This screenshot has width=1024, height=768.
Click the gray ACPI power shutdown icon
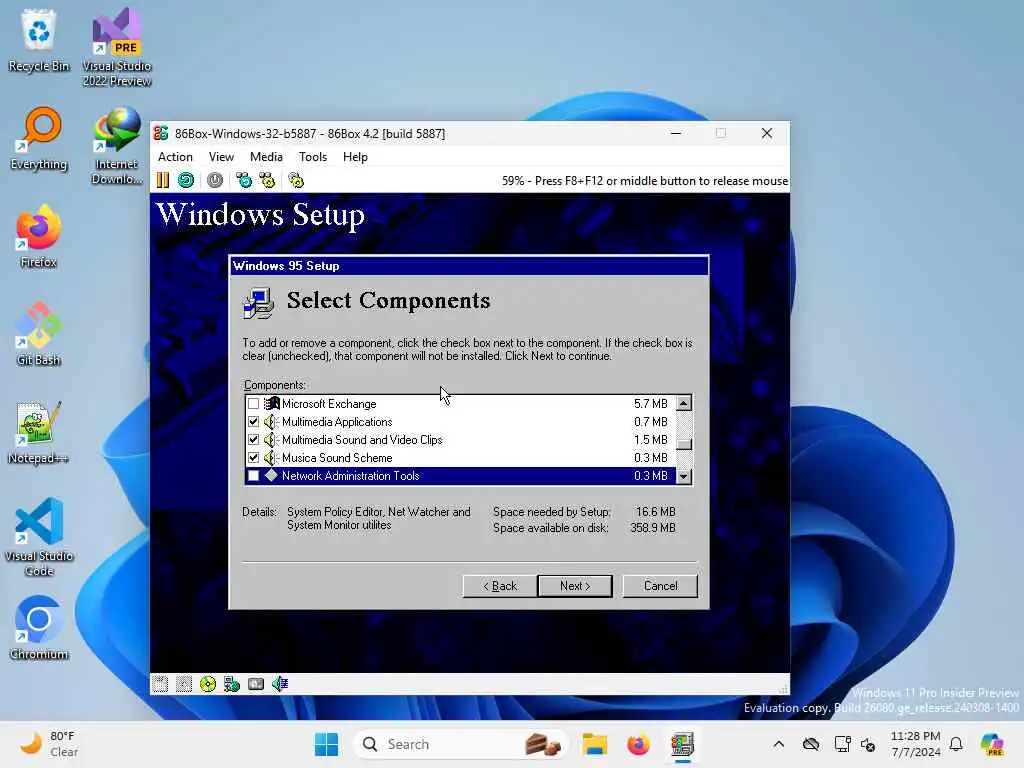pos(215,180)
